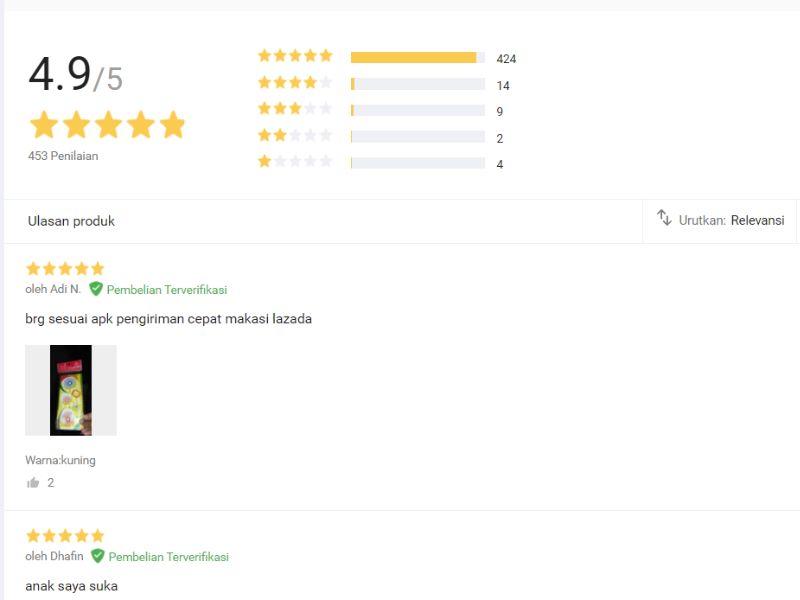The width and height of the screenshot is (800, 600).
Task: Click the Ulasan produk section heading
Action: pyautogui.click(x=71, y=221)
